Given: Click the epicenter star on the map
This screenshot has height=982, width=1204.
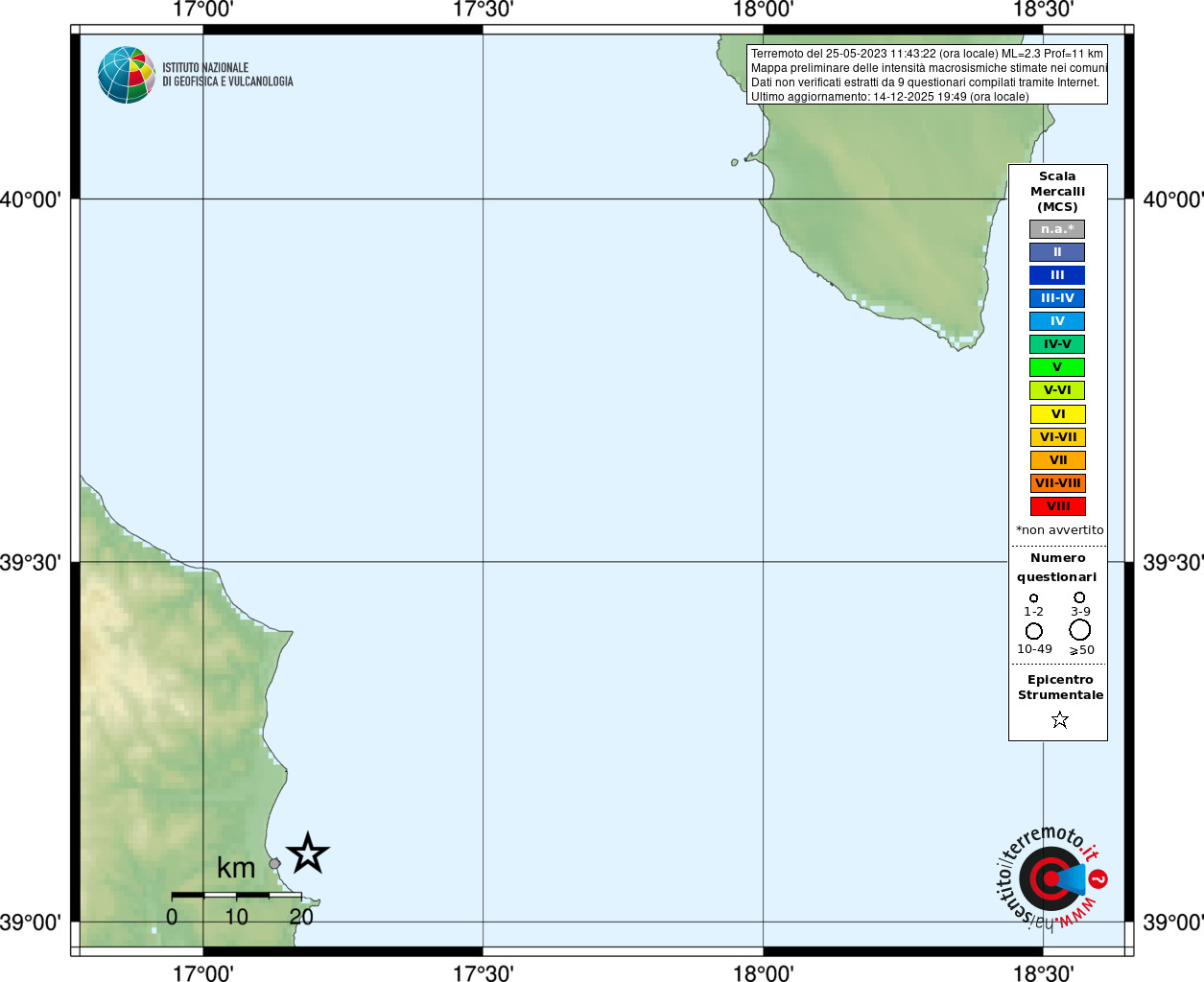Looking at the screenshot, I should tap(308, 853).
